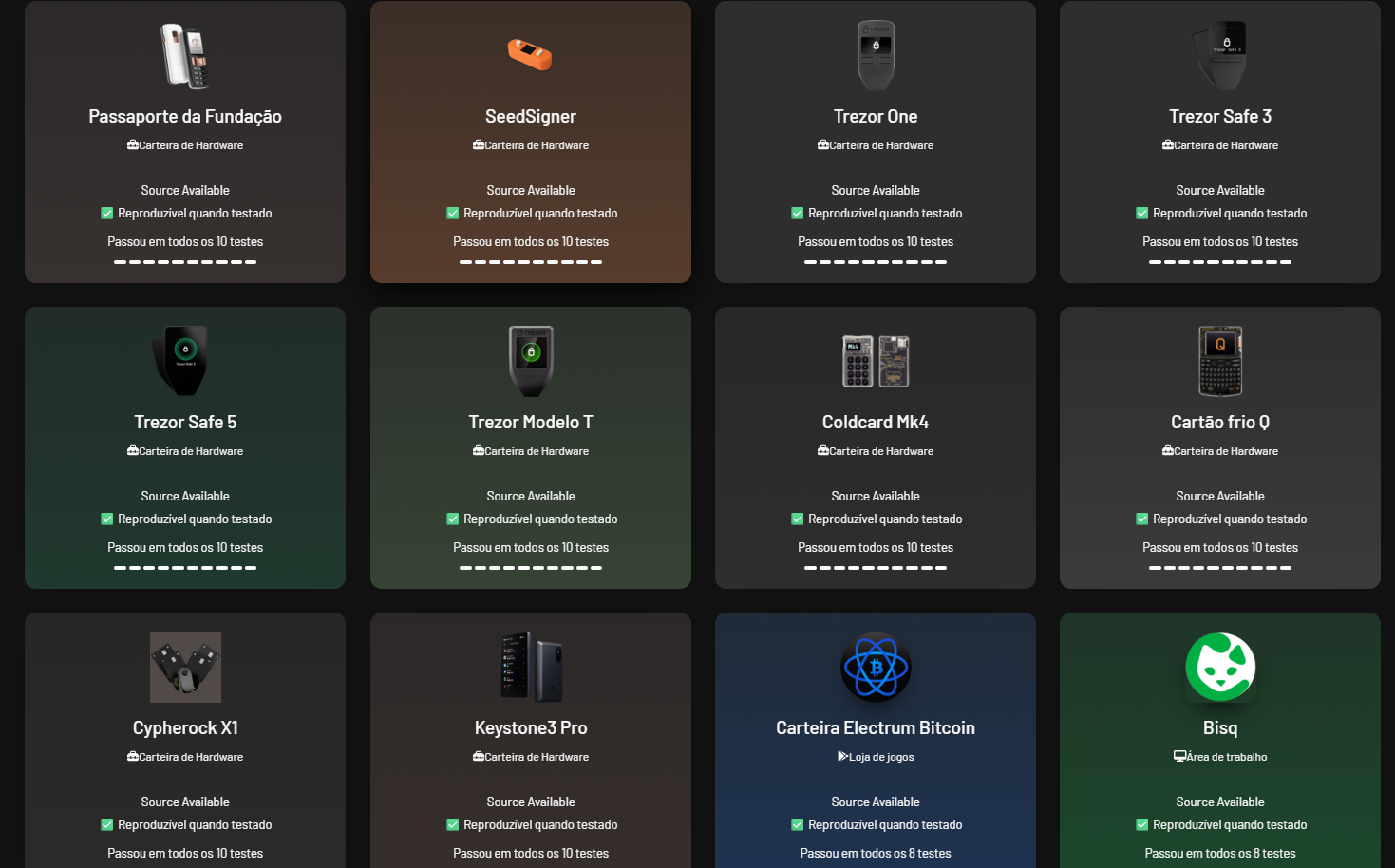Open the Trezor Safe 3 product image
The height and width of the screenshot is (868, 1395).
tap(1220, 55)
